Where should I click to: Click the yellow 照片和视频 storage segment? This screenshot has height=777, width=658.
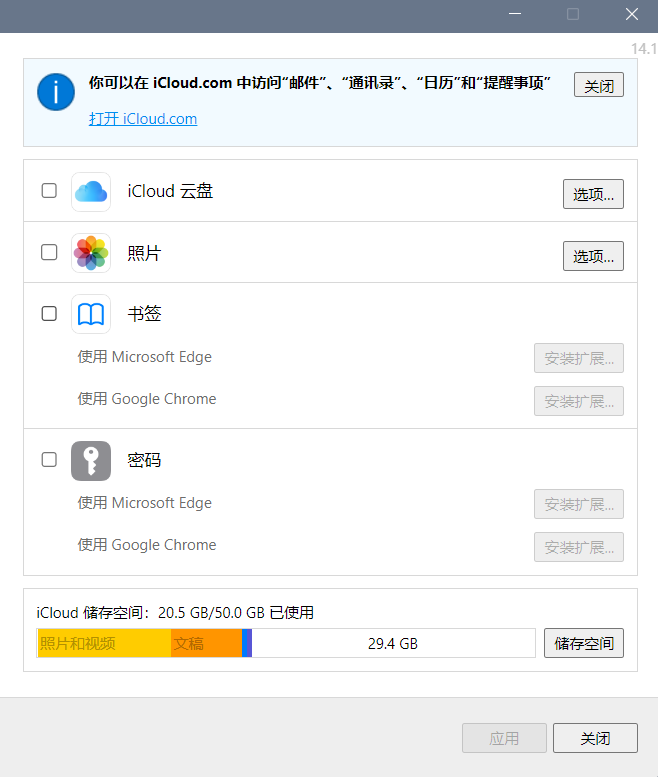103,643
